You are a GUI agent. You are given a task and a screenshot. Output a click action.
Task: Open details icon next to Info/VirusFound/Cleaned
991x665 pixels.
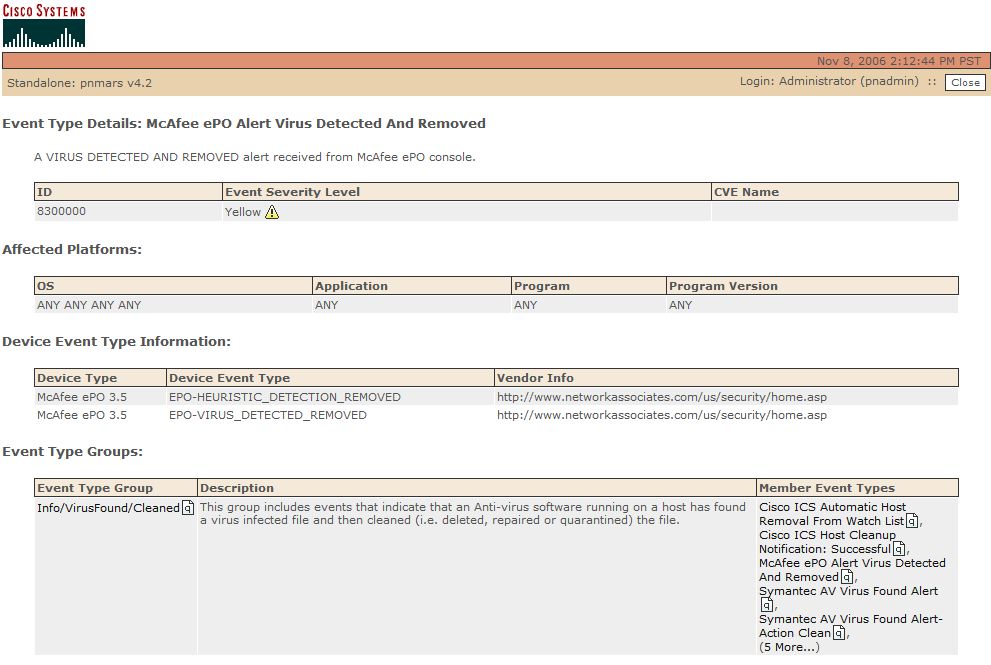(x=188, y=508)
